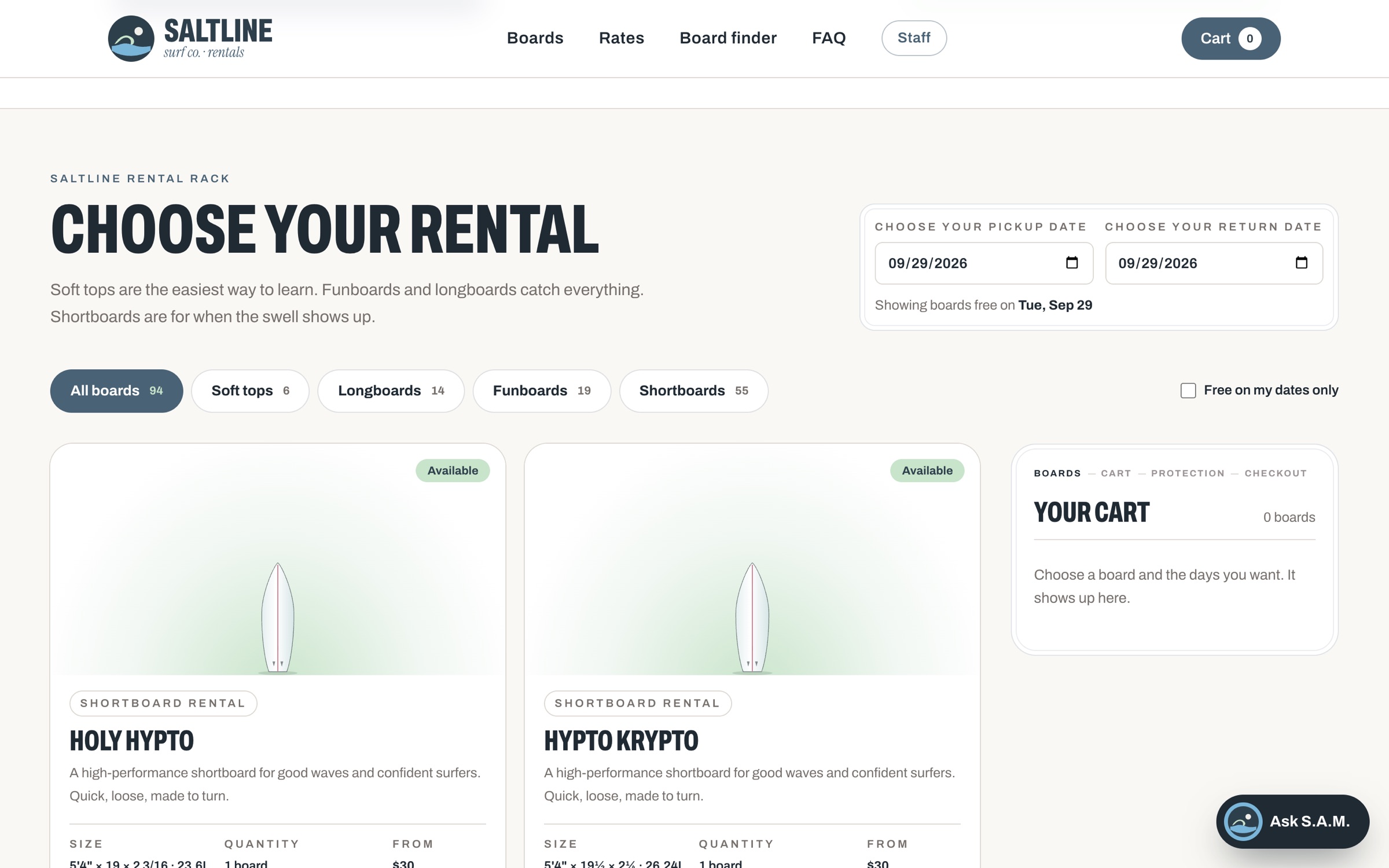Open the Rates nav link
The height and width of the screenshot is (868, 1389).
pyautogui.click(x=621, y=38)
